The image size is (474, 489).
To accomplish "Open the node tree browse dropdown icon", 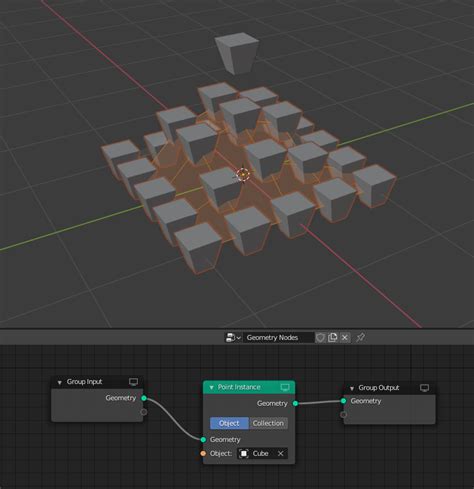I will [233, 338].
